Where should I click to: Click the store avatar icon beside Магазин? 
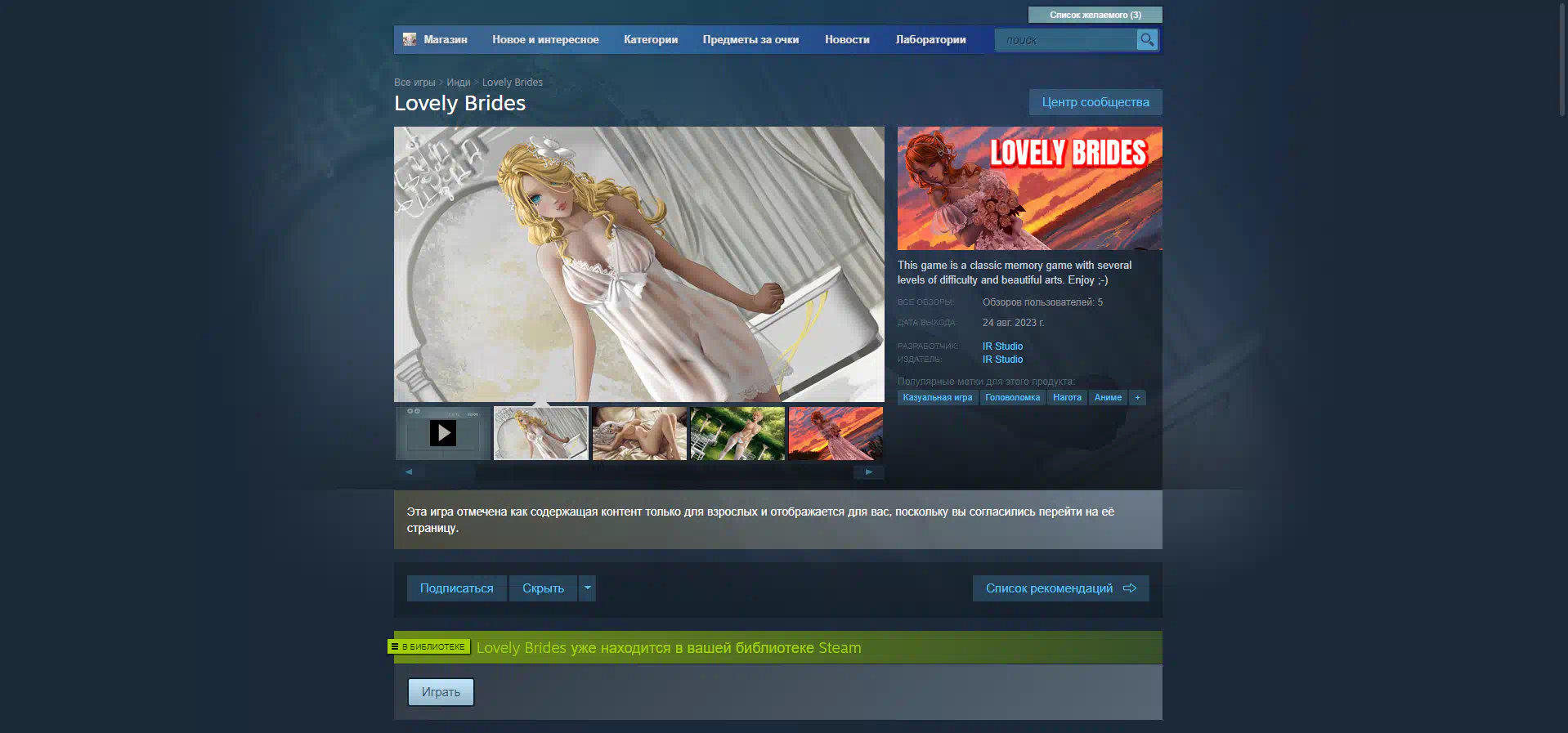coord(410,39)
